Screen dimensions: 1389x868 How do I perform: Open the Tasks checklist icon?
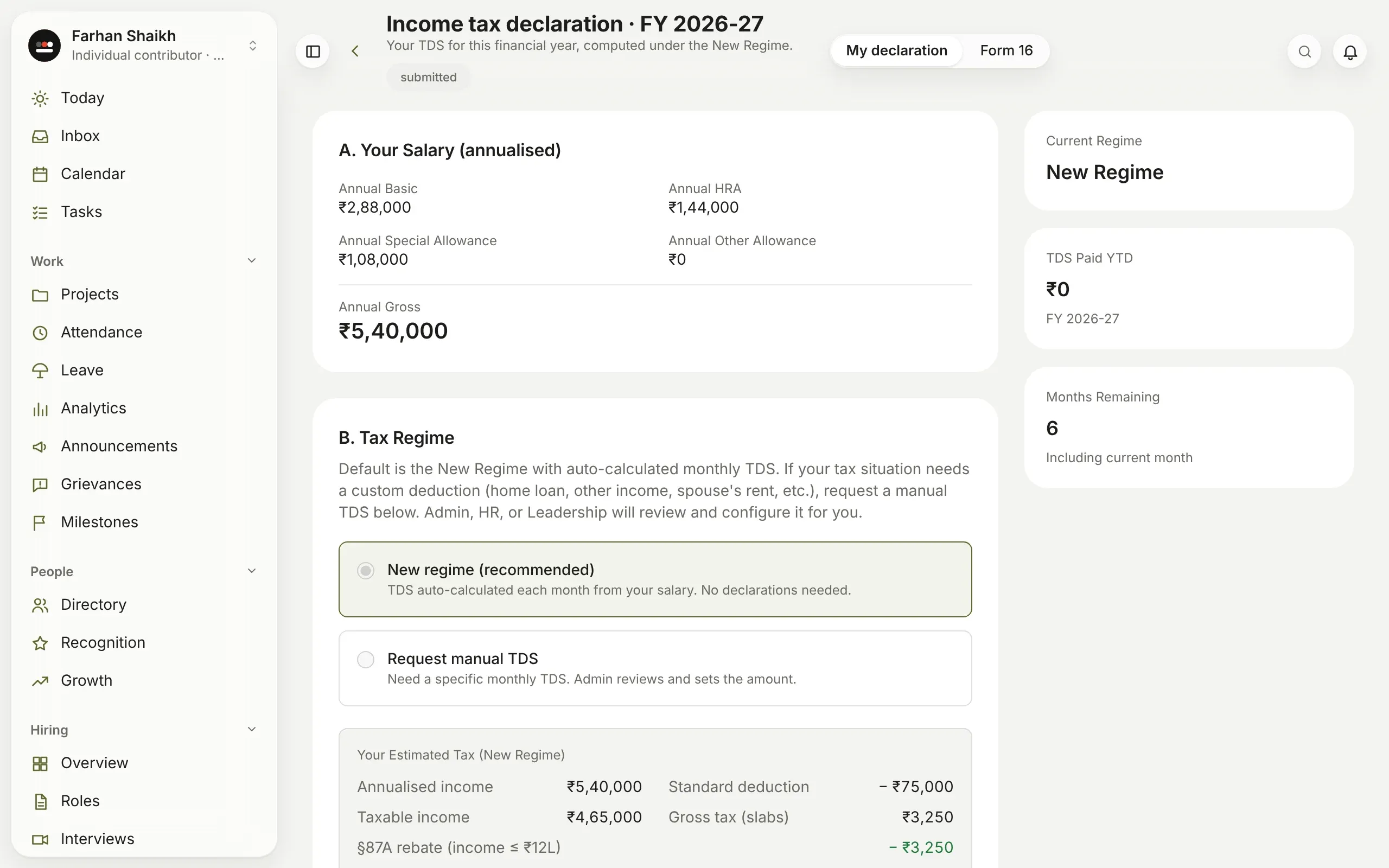point(40,213)
